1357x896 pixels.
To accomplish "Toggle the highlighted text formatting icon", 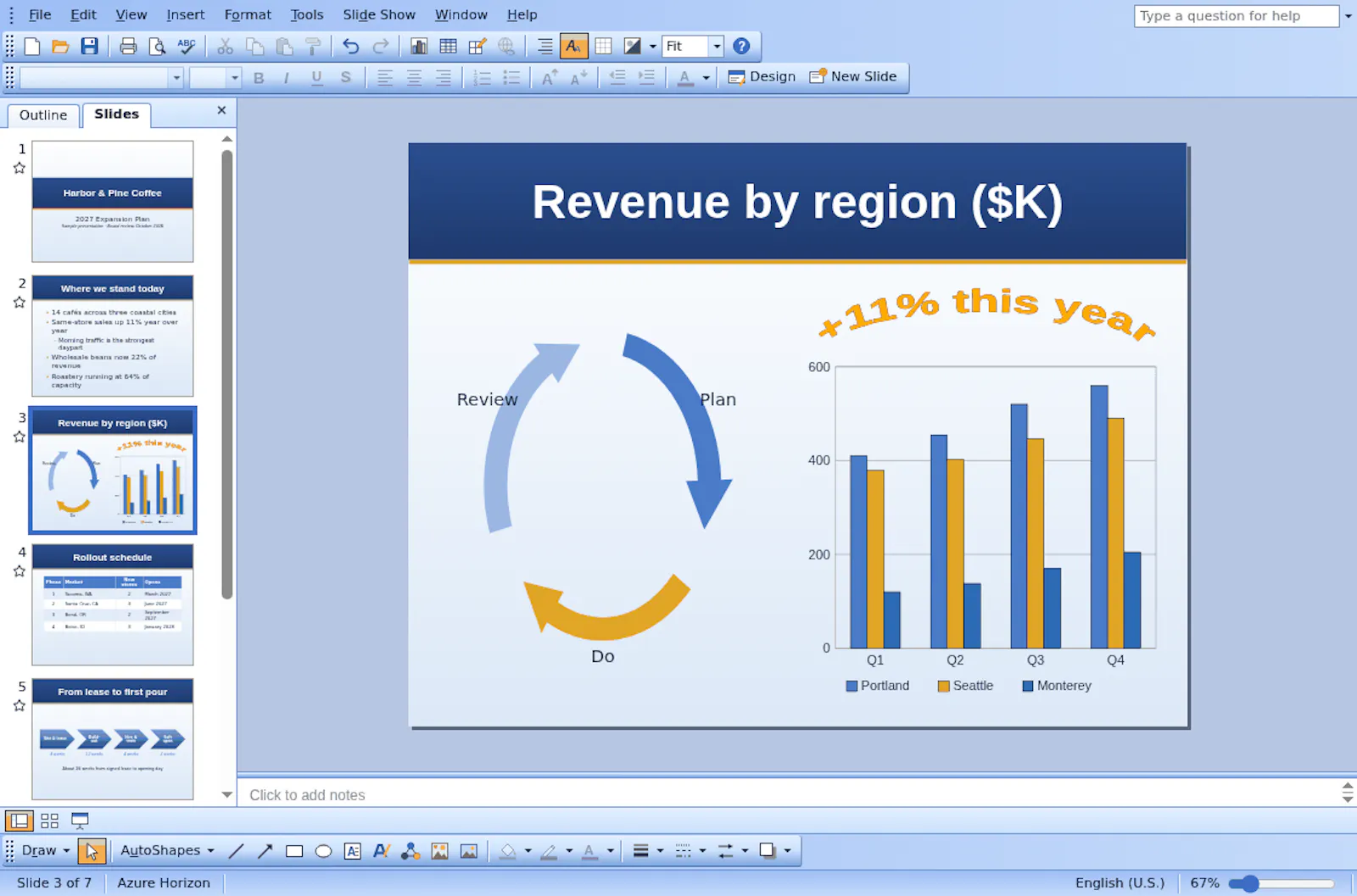I will tap(574, 46).
